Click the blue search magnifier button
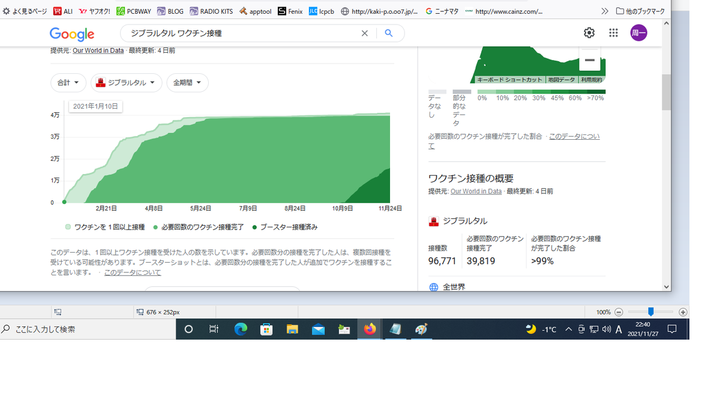Image resolution: width=720 pixels, height=405 pixels. pos(389,33)
